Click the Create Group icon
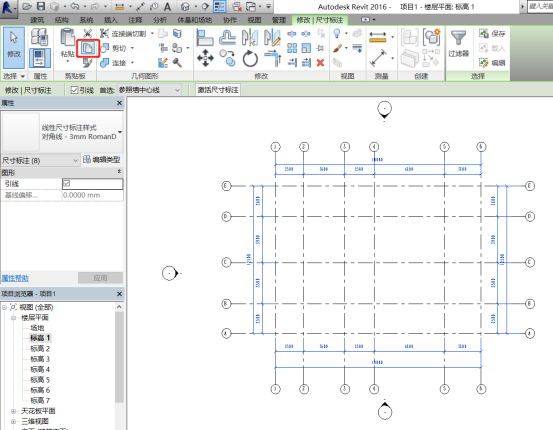553x430 pixels. click(x=432, y=37)
